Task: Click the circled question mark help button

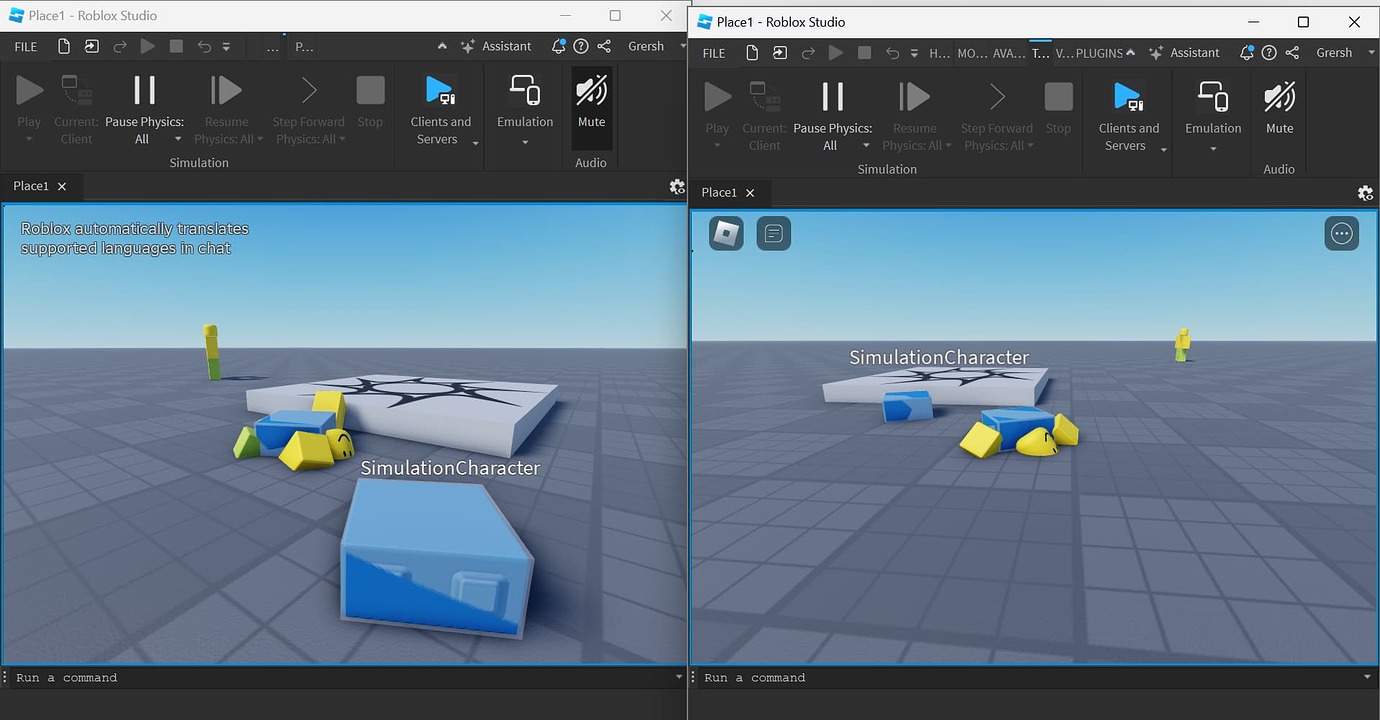Action: coord(581,46)
